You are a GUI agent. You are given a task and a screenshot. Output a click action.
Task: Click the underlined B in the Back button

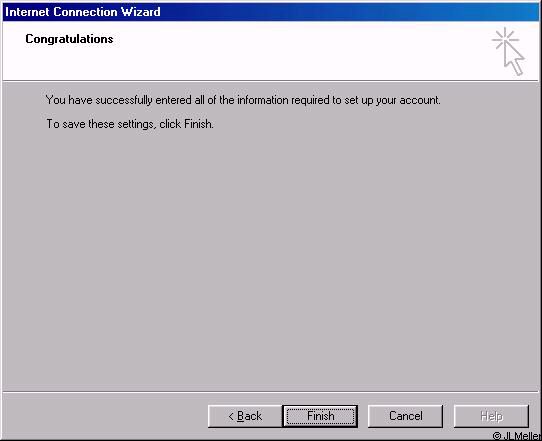[241, 416]
